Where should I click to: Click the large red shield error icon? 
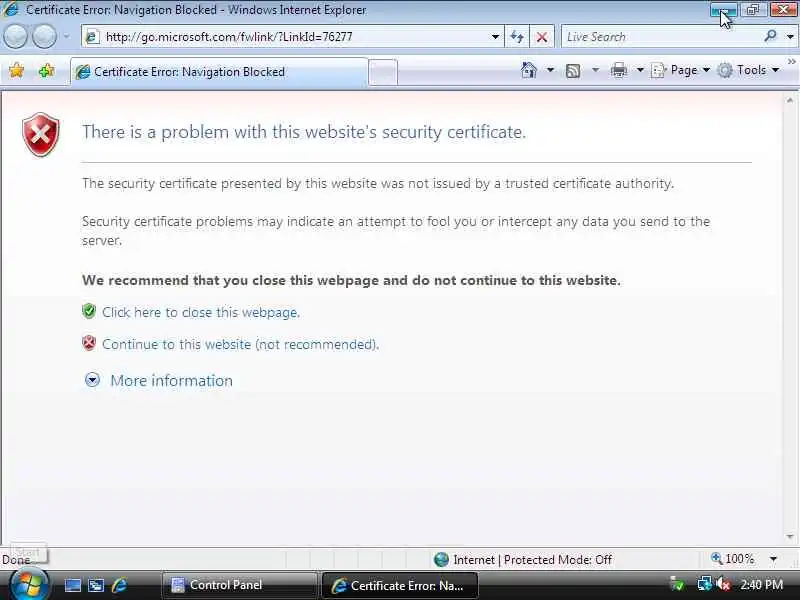click(x=41, y=134)
